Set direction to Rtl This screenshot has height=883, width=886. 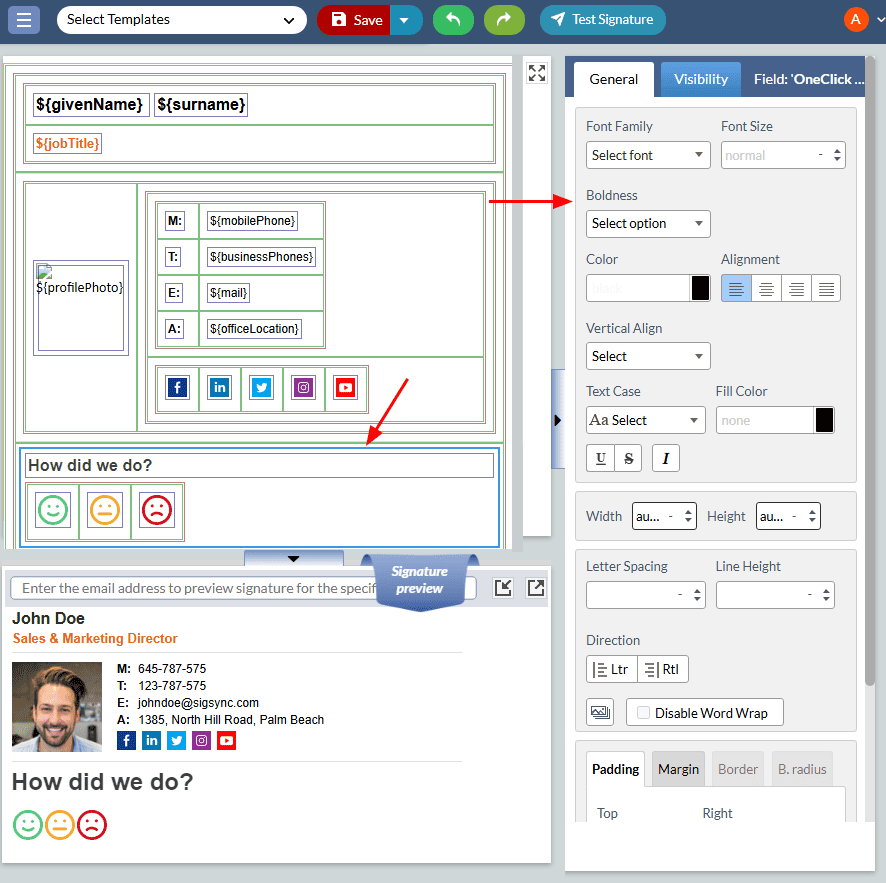point(662,669)
